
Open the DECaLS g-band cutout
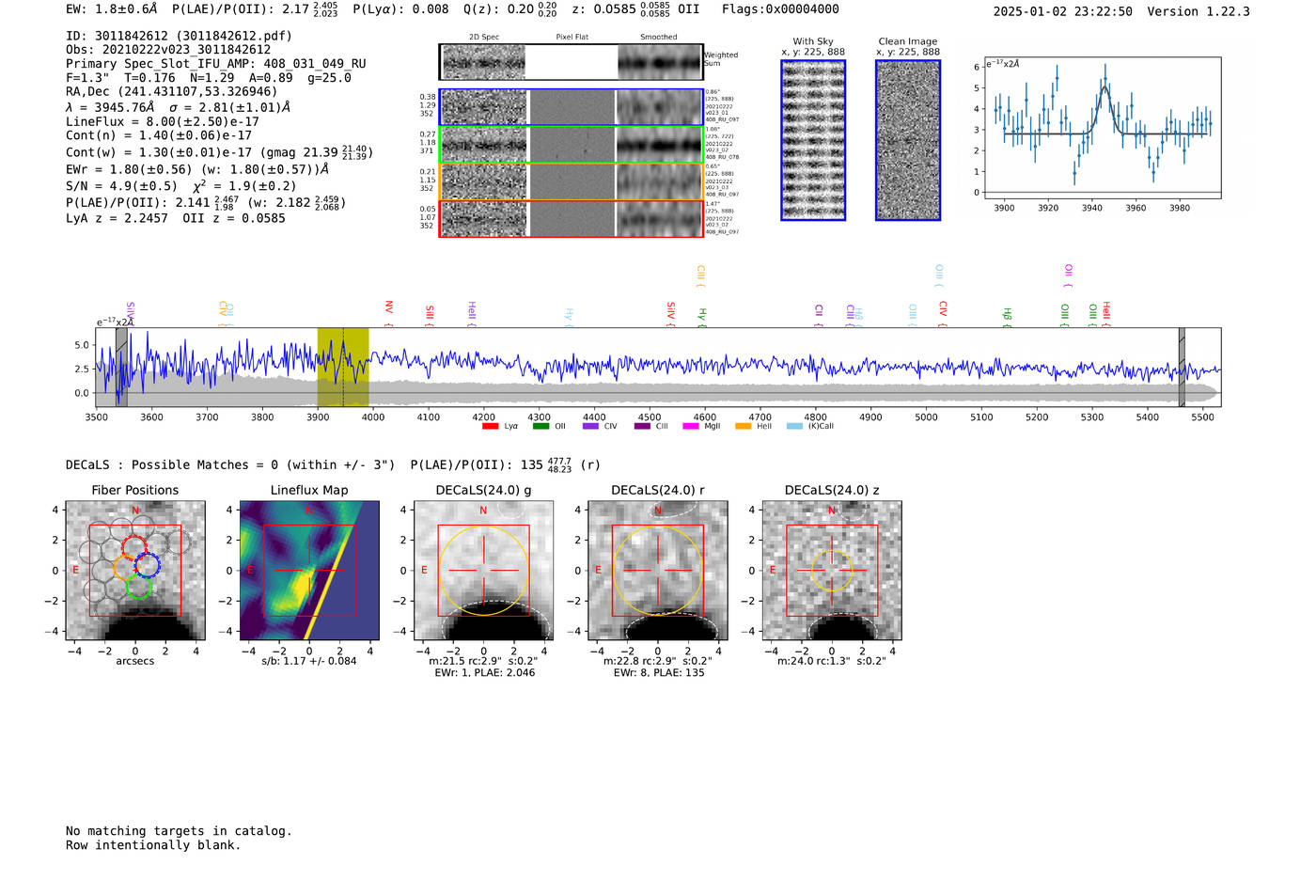click(483, 571)
